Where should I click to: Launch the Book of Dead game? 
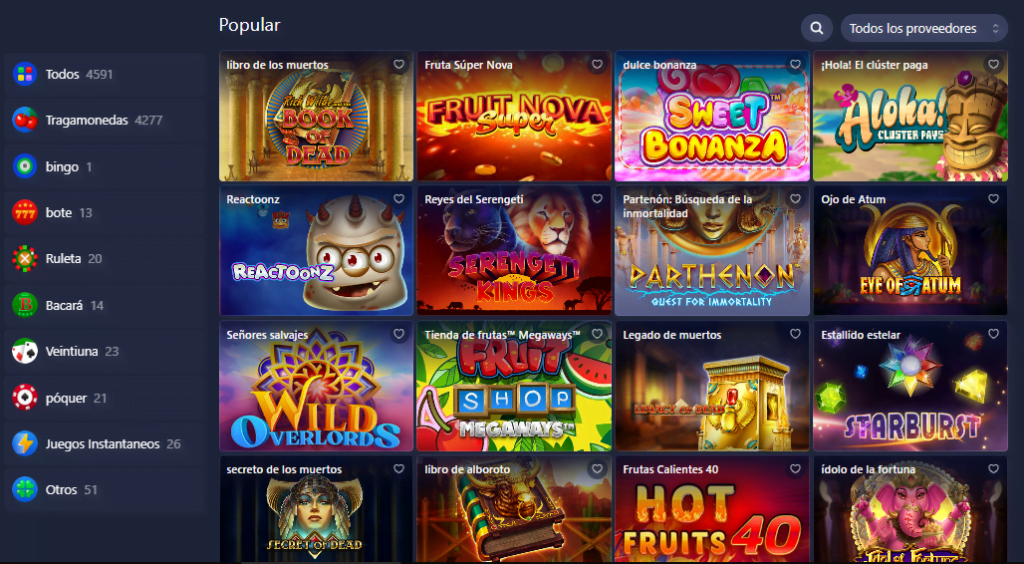[x=316, y=116]
